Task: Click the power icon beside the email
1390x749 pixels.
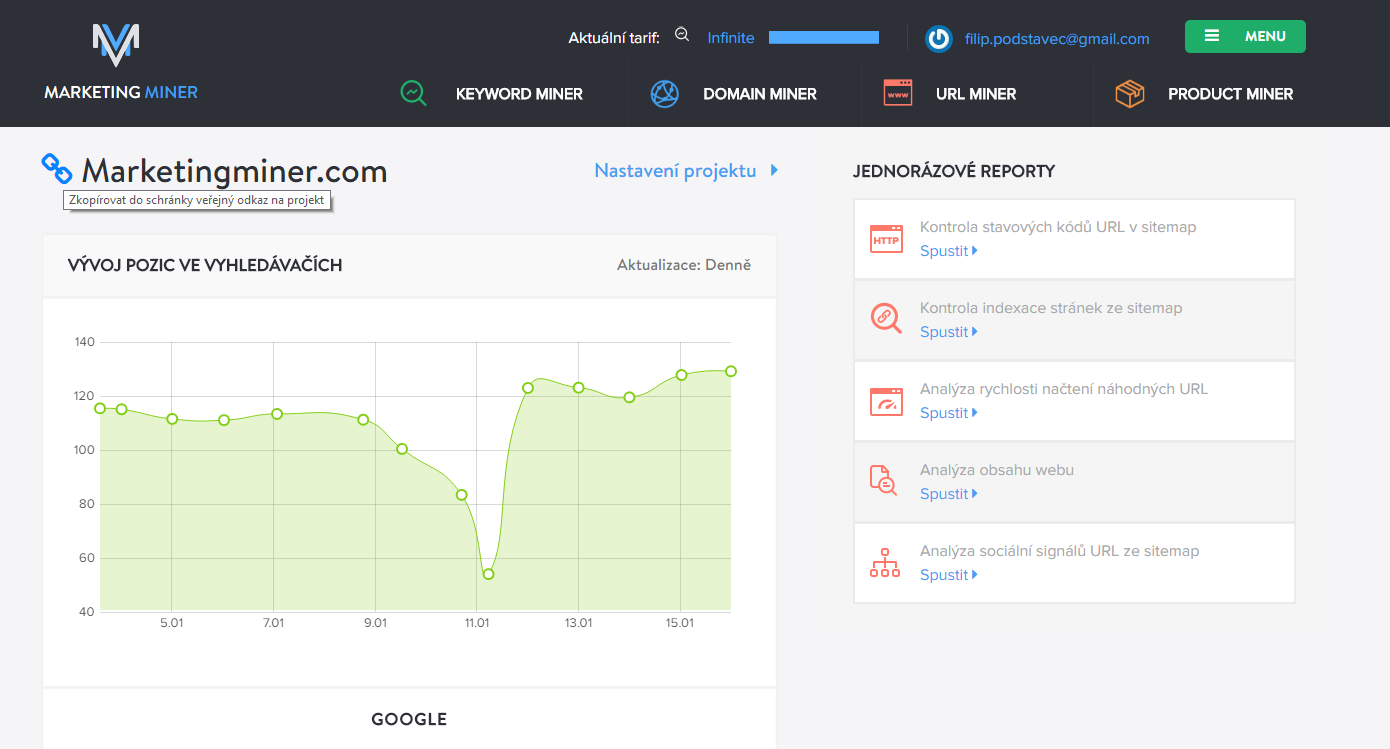Action: coord(938,39)
